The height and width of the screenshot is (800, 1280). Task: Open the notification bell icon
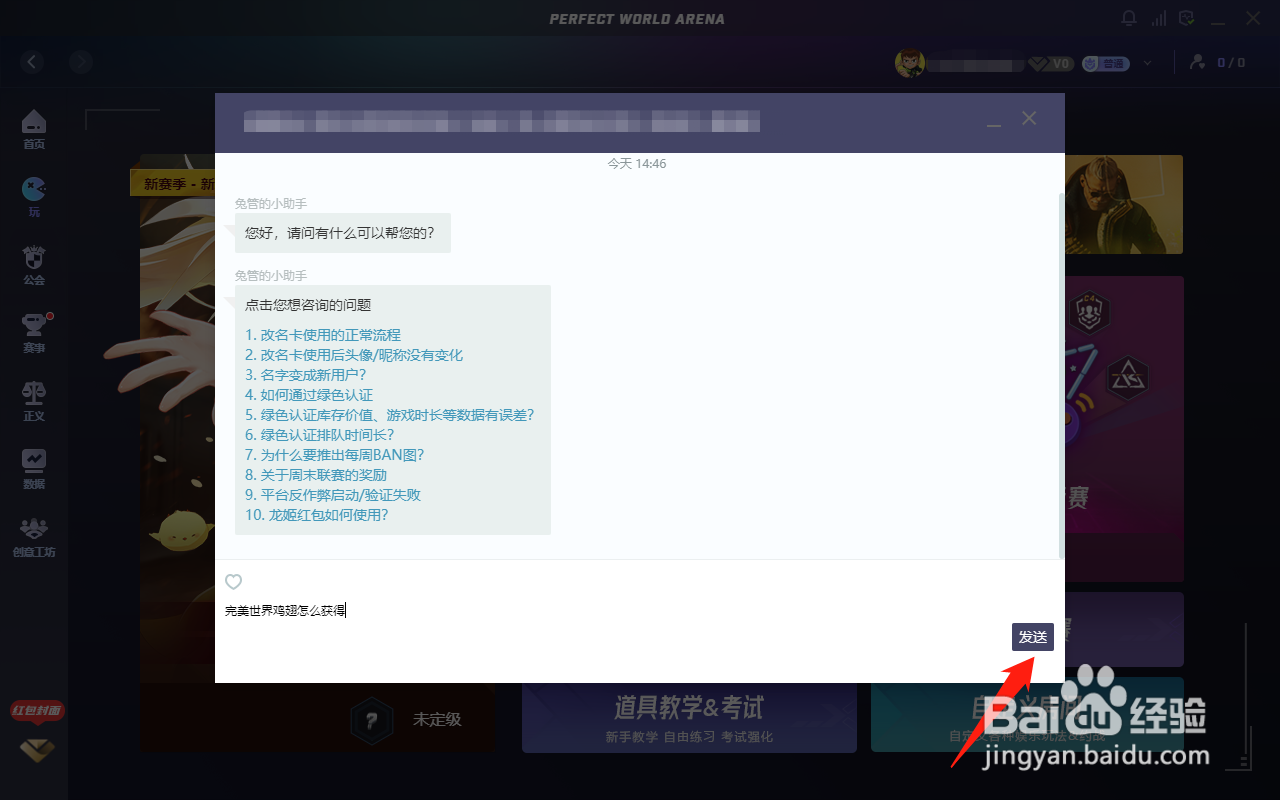pyautogui.click(x=1129, y=17)
